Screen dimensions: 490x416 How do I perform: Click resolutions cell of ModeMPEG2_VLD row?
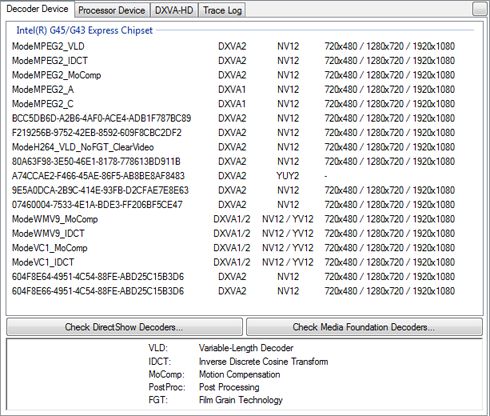point(390,46)
